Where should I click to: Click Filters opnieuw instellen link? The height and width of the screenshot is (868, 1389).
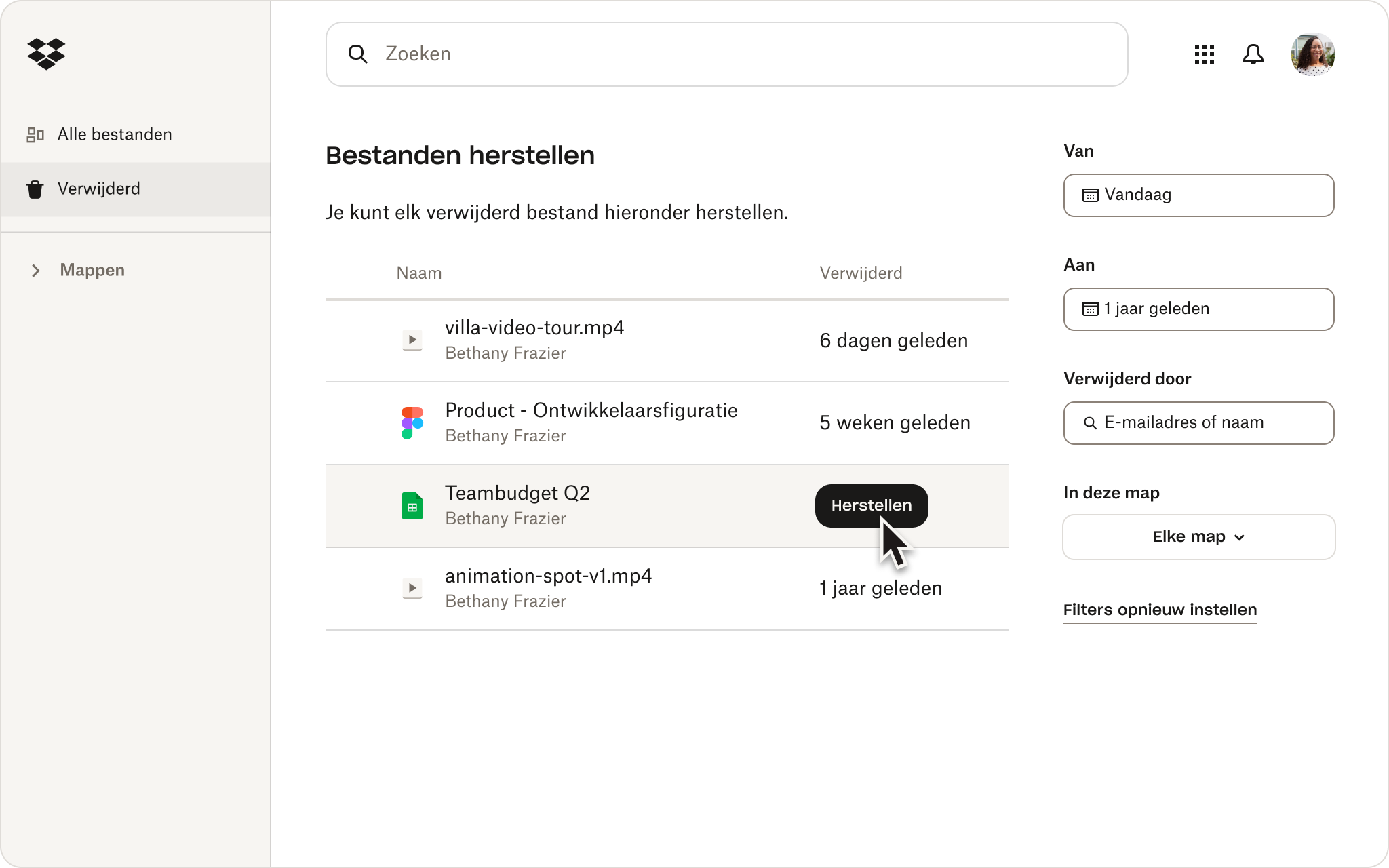click(1160, 610)
